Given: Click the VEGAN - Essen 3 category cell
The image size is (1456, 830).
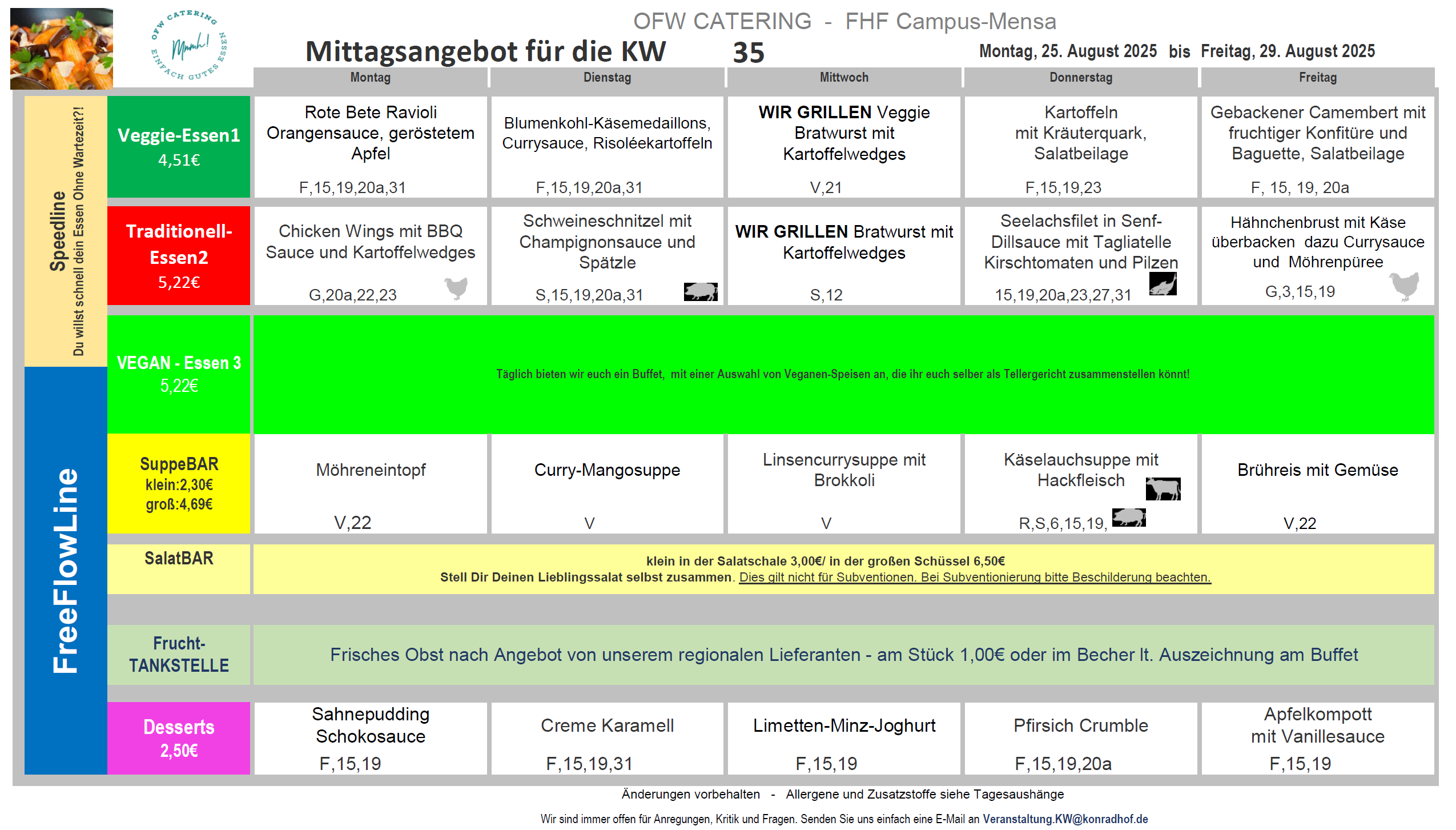Looking at the screenshot, I should coord(179,374).
